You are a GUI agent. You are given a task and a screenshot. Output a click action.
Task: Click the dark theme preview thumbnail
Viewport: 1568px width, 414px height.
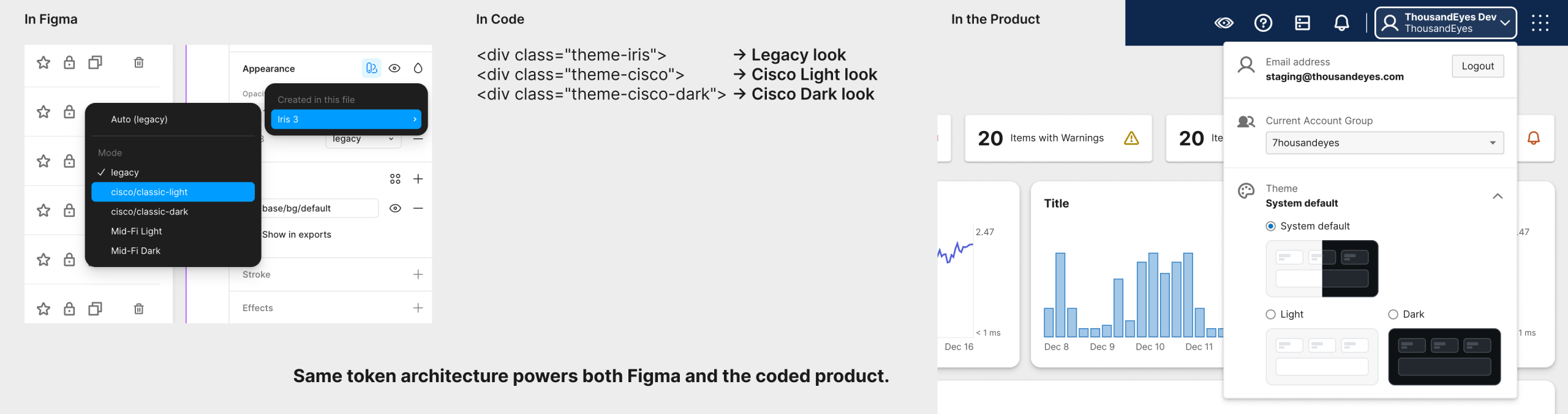(1444, 357)
